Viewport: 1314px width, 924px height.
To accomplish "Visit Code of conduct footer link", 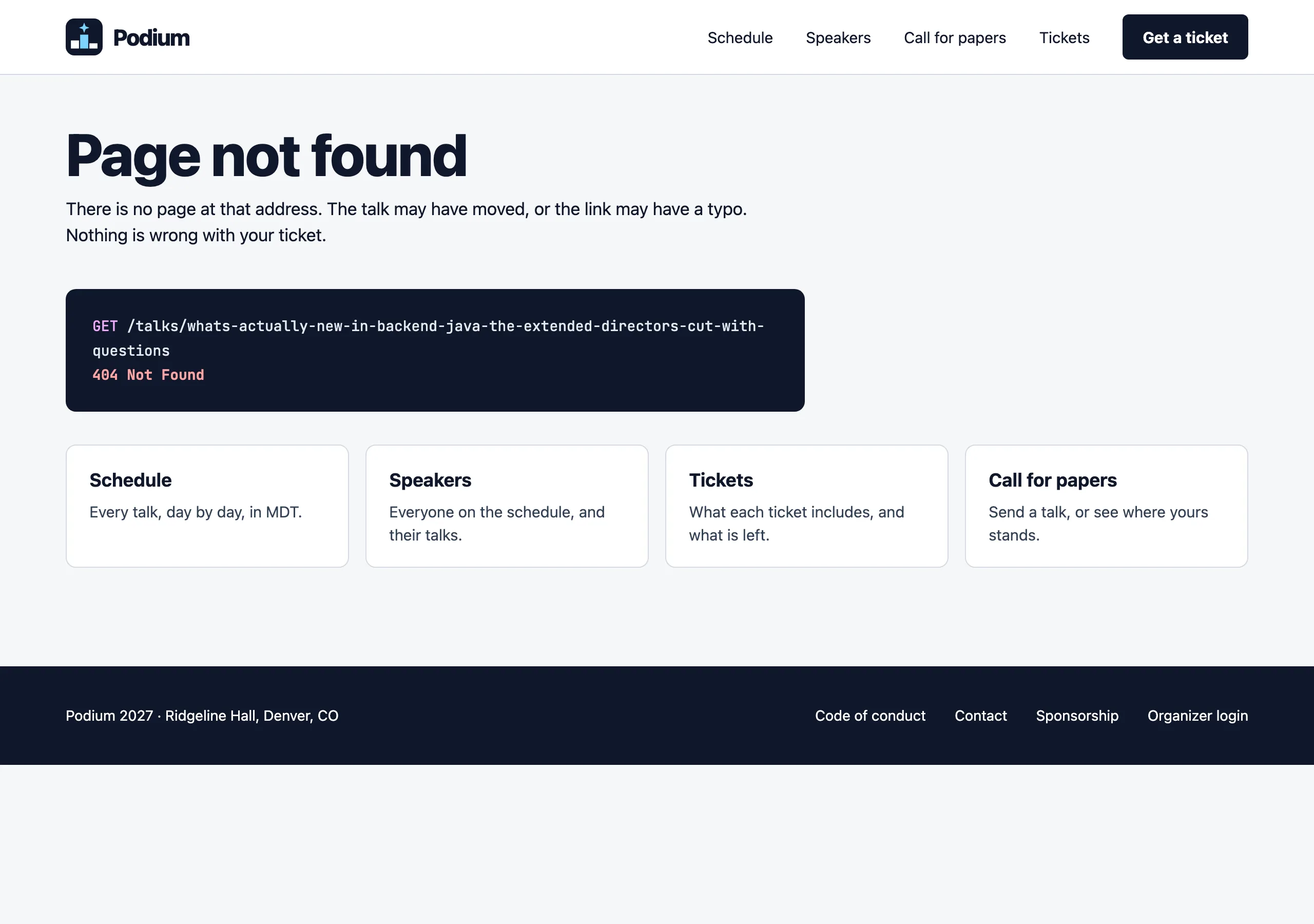I will (870, 716).
